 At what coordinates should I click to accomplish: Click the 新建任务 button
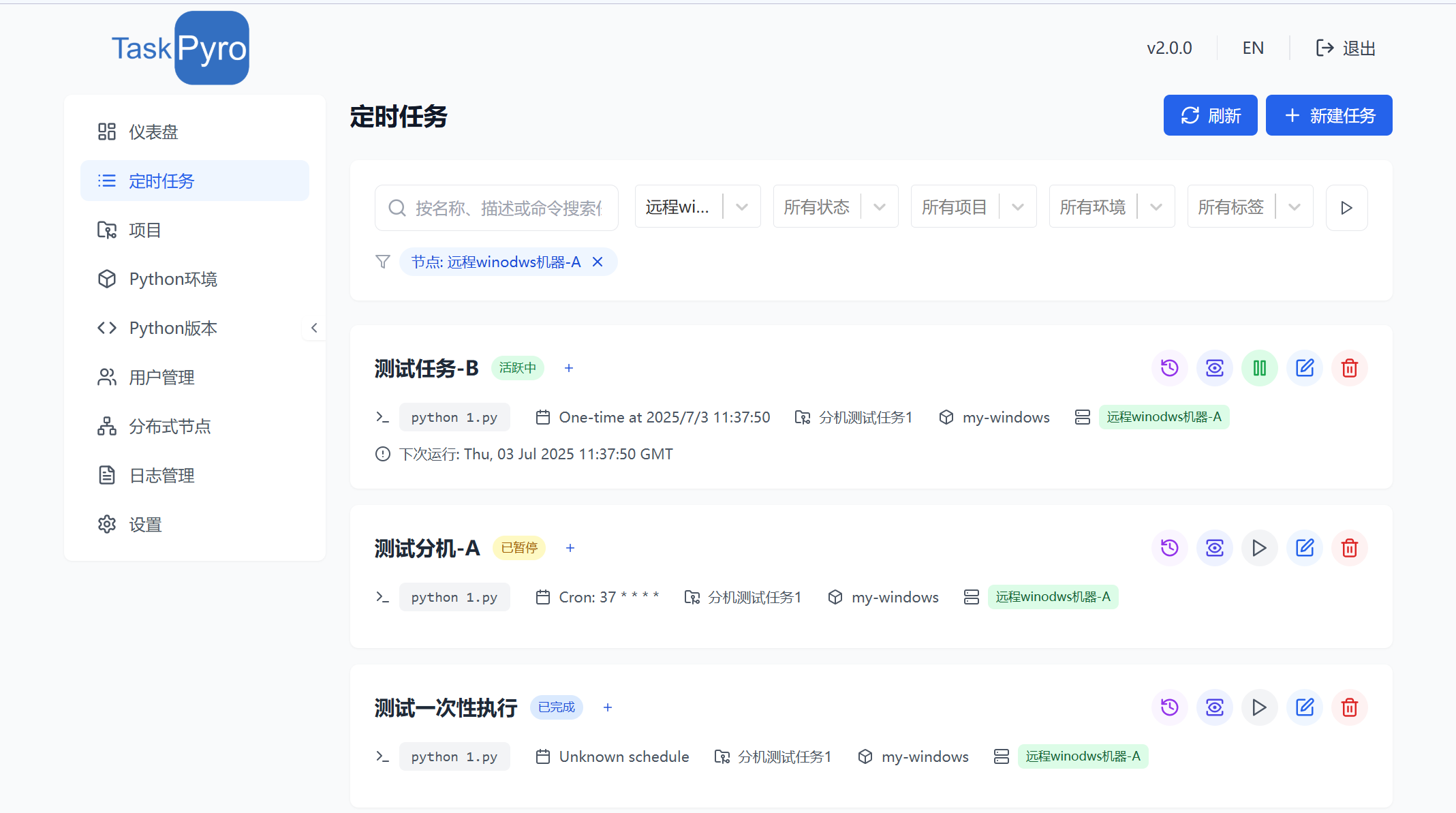click(1329, 115)
